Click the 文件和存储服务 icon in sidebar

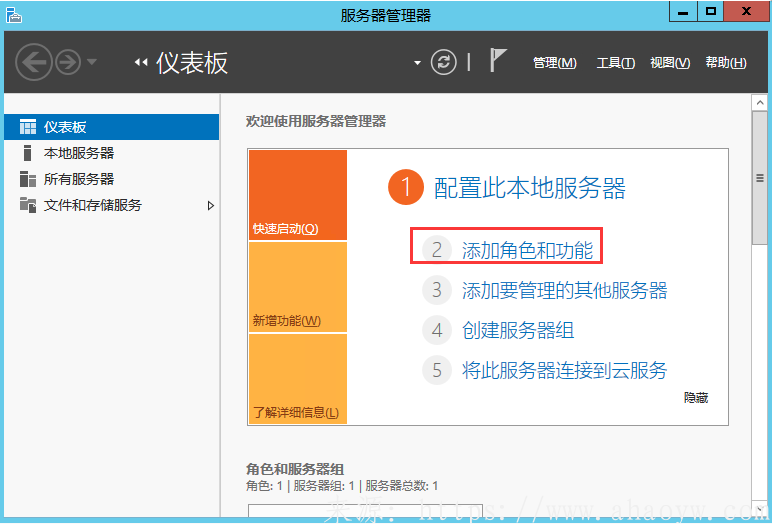[x=27, y=205]
